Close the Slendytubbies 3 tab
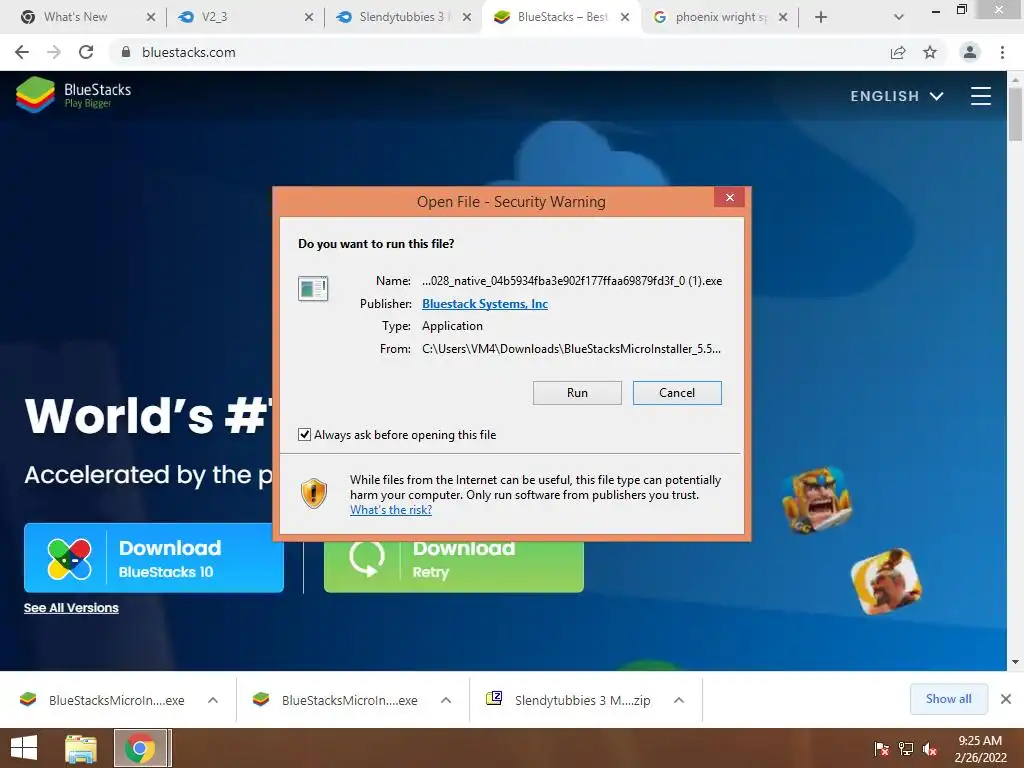 pyautogui.click(x=467, y=17)
